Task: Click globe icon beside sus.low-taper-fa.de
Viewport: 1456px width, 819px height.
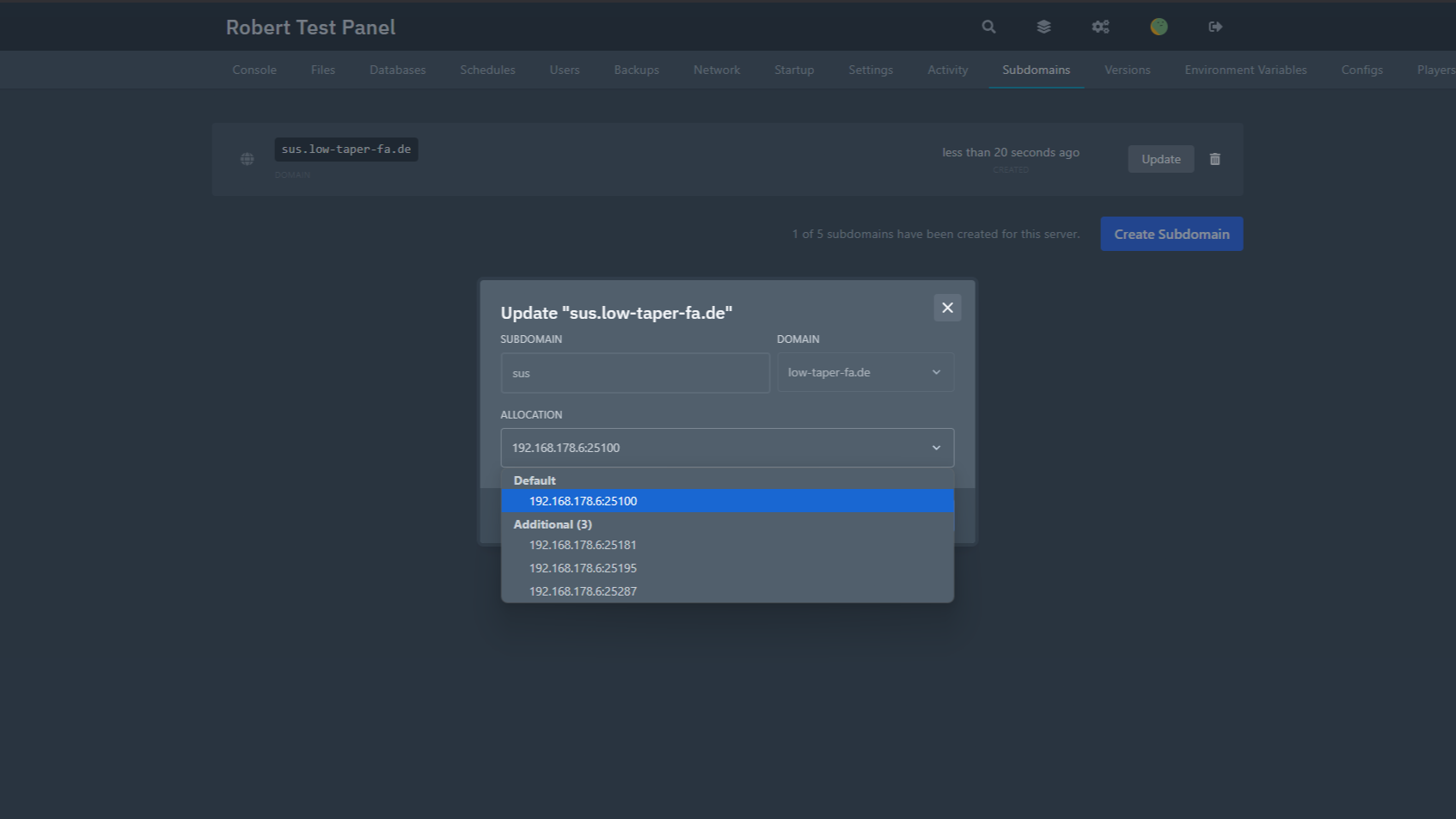Action: pos(248,159)
